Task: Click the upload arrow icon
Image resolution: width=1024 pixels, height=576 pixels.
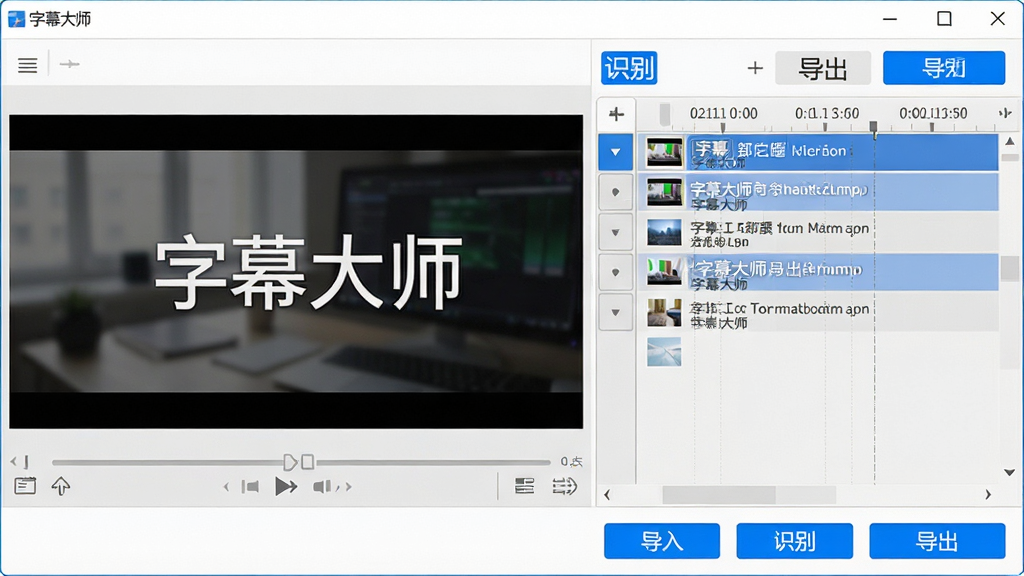Action: click(61, 486)
